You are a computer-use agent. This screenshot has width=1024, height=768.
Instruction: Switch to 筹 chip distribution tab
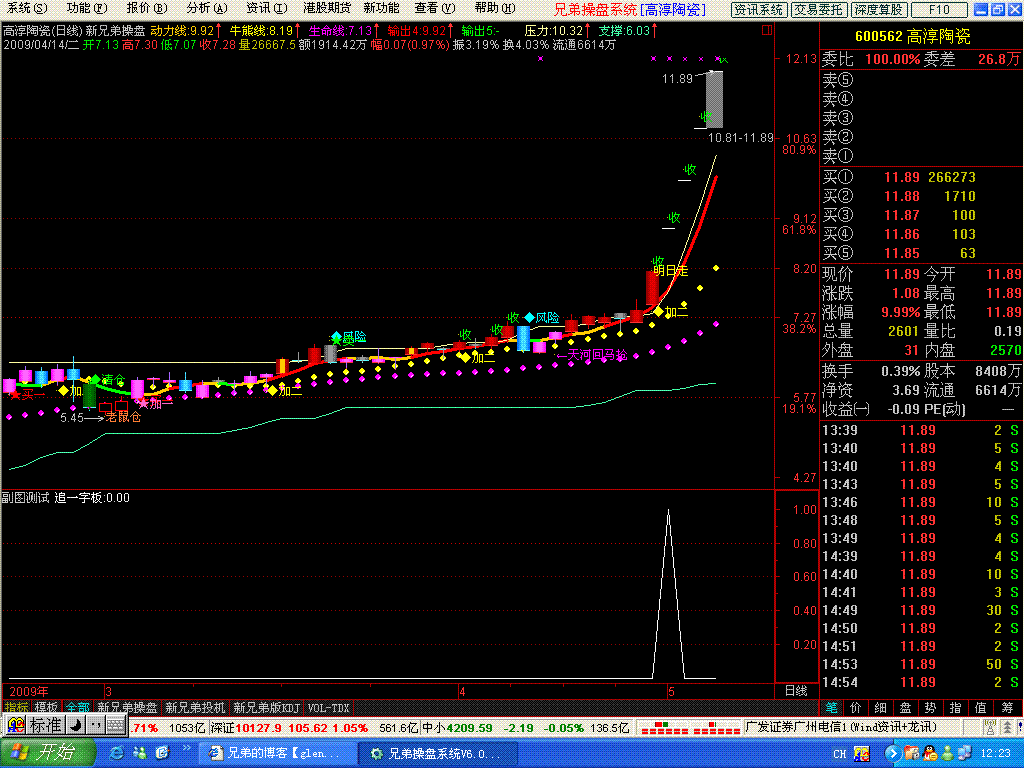[x=1006, y=707]
